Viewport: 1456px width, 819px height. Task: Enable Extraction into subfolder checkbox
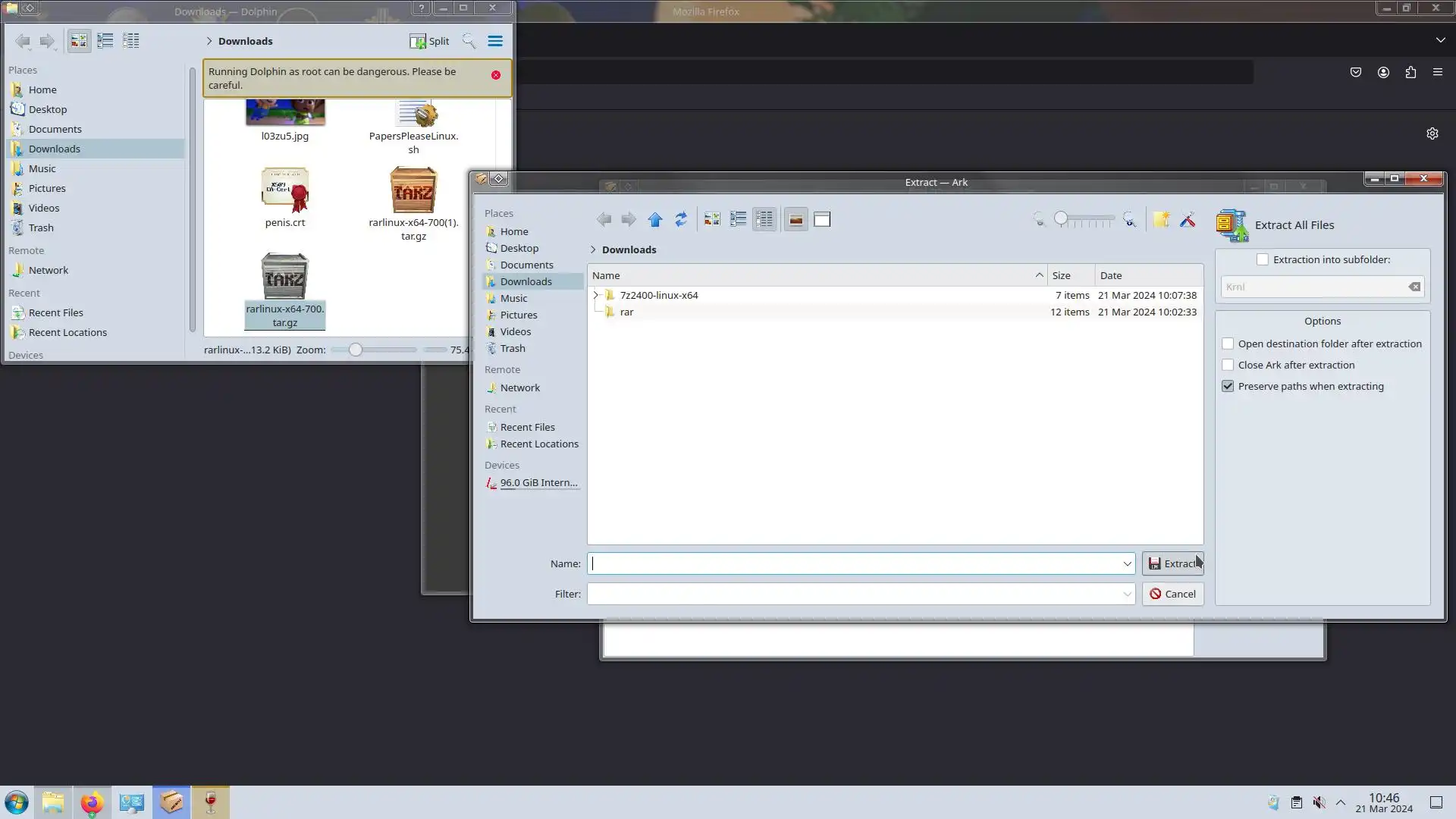[x=1263, y=259]
